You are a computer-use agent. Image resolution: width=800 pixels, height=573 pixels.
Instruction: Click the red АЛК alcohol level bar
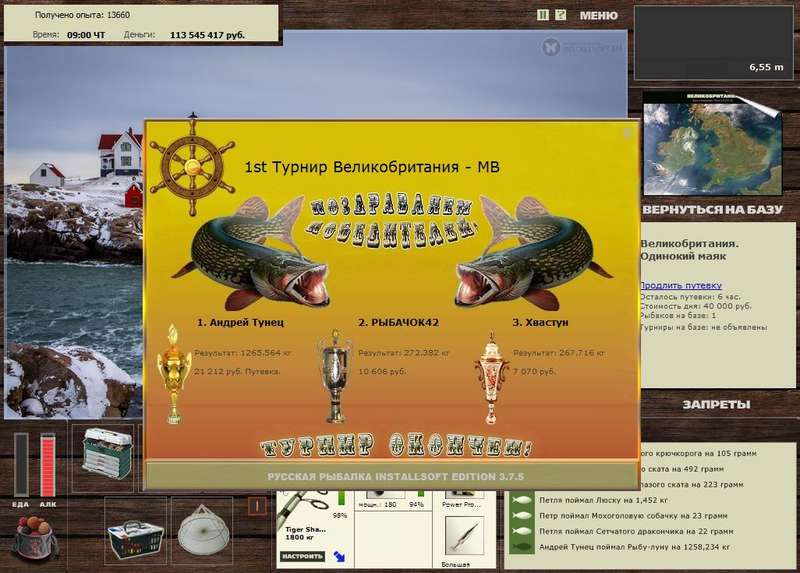click(x=47, y=464)
